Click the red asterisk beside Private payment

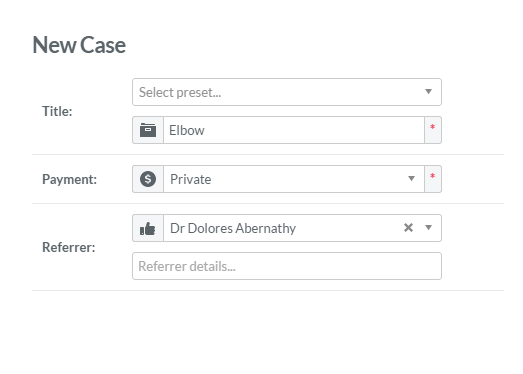coord(433,176)
